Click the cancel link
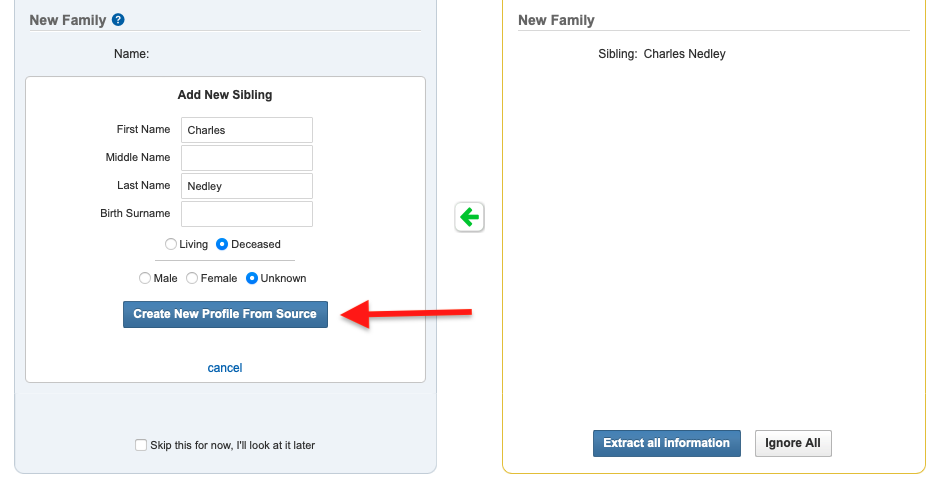Viewport: 938px width, 488px height. point(225,368)
